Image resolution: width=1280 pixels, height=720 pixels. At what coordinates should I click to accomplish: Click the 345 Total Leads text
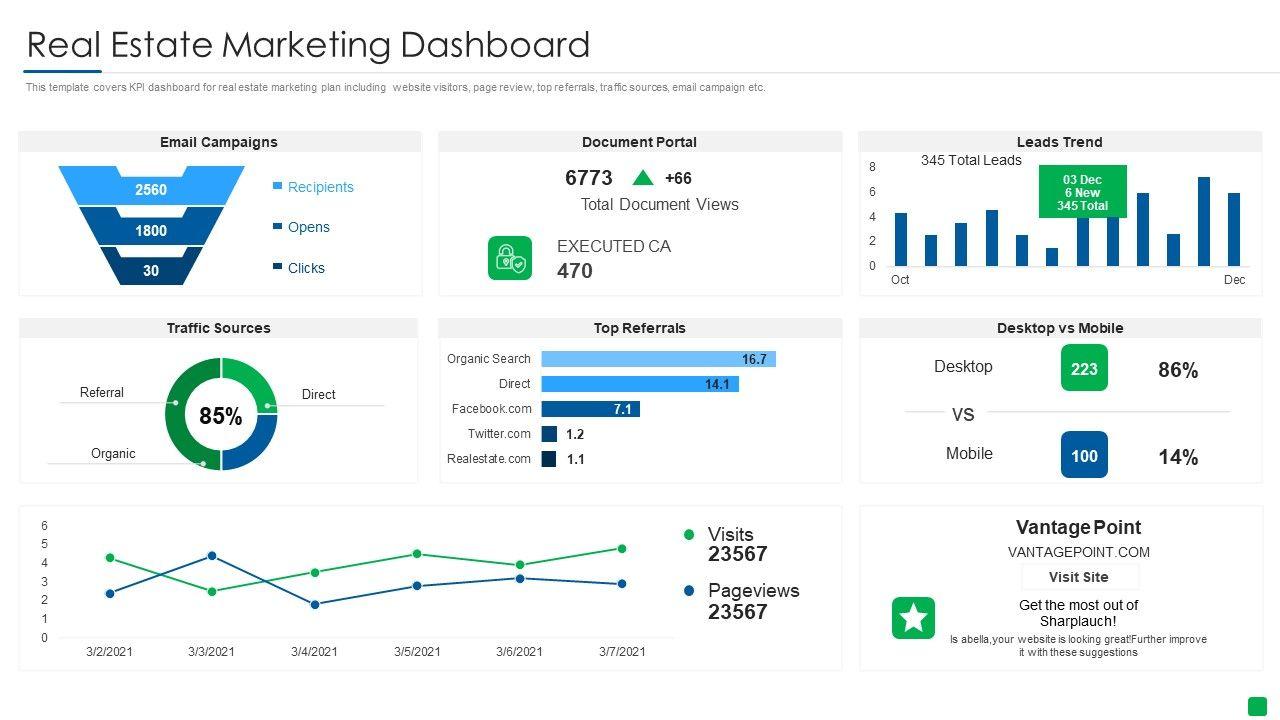pos(971,160)
